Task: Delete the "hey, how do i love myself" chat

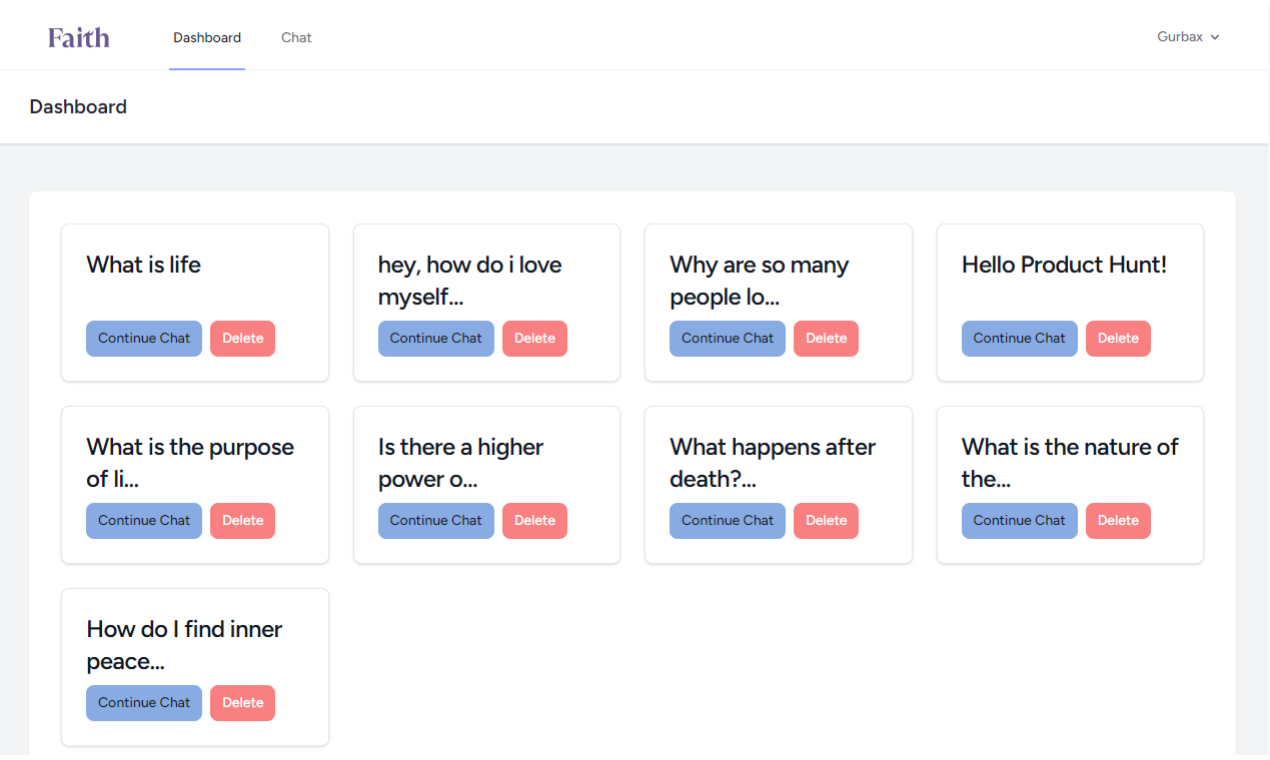Action: tap(534, 338)
